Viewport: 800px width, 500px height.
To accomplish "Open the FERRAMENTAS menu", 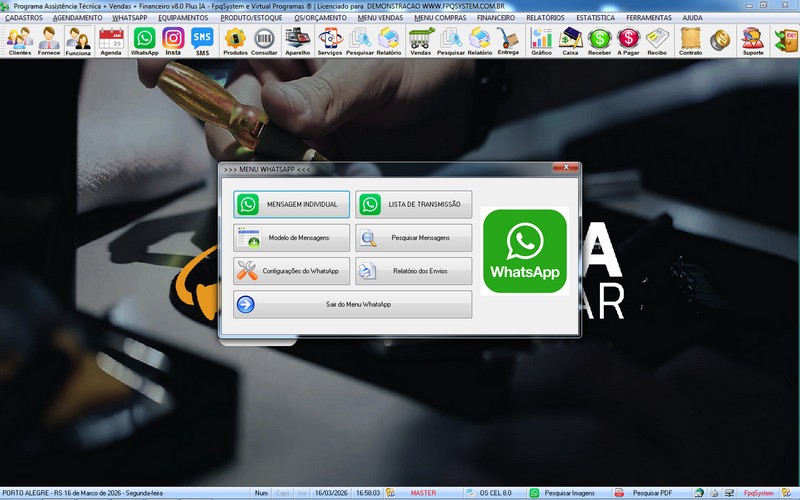I will click(649, 18).
